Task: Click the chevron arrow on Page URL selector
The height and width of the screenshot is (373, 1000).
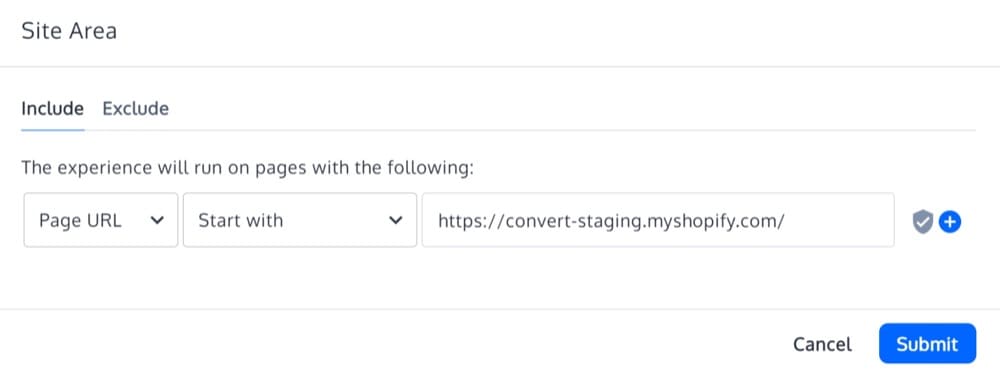Action: click(156, 220)
